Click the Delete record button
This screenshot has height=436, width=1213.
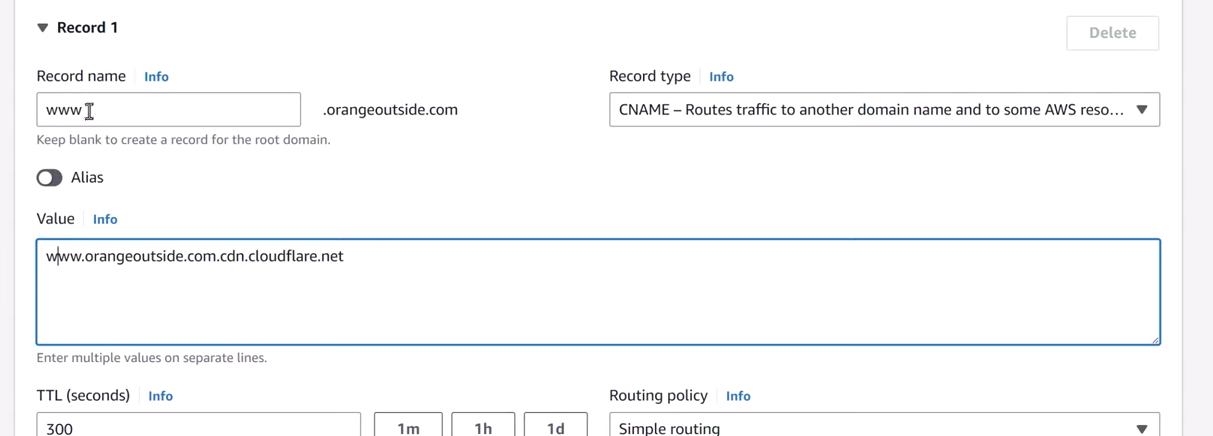coord(1112,33)
